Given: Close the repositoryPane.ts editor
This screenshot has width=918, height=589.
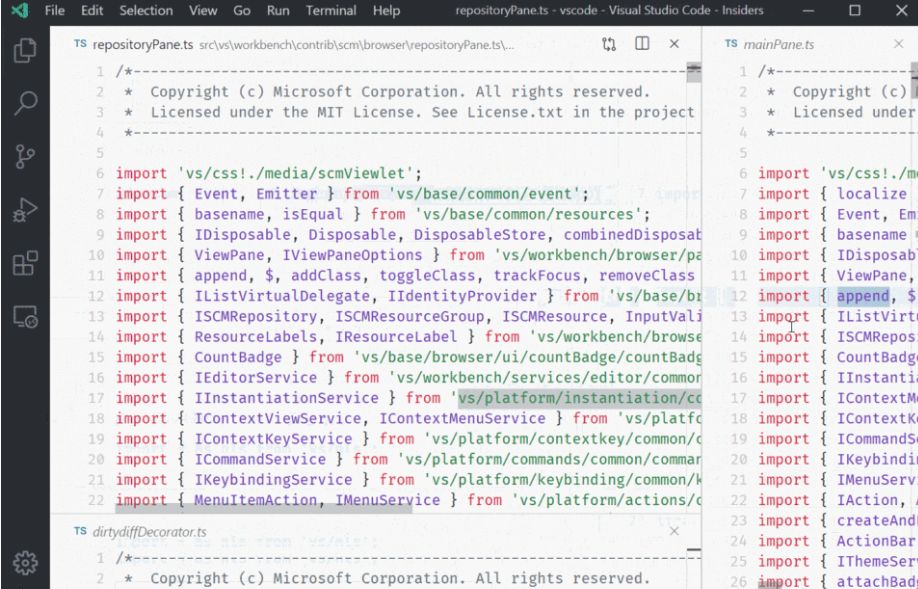Looking at the screenshot, I should point(675,44).
